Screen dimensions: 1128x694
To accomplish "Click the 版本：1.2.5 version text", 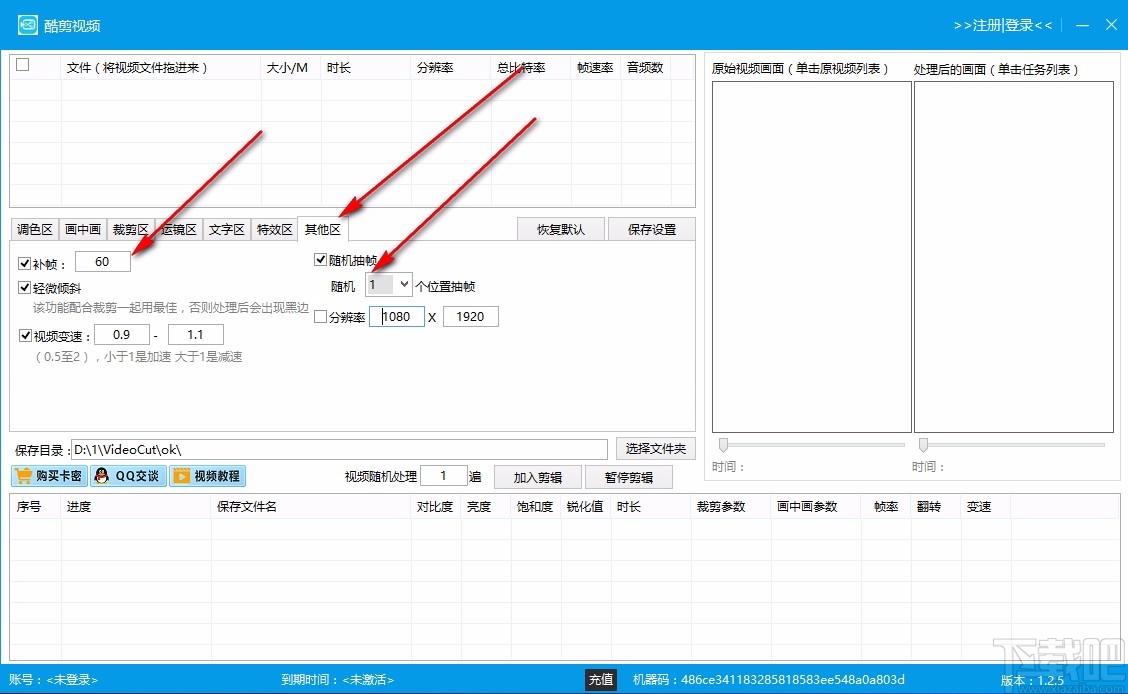I will coord(1032,680).
